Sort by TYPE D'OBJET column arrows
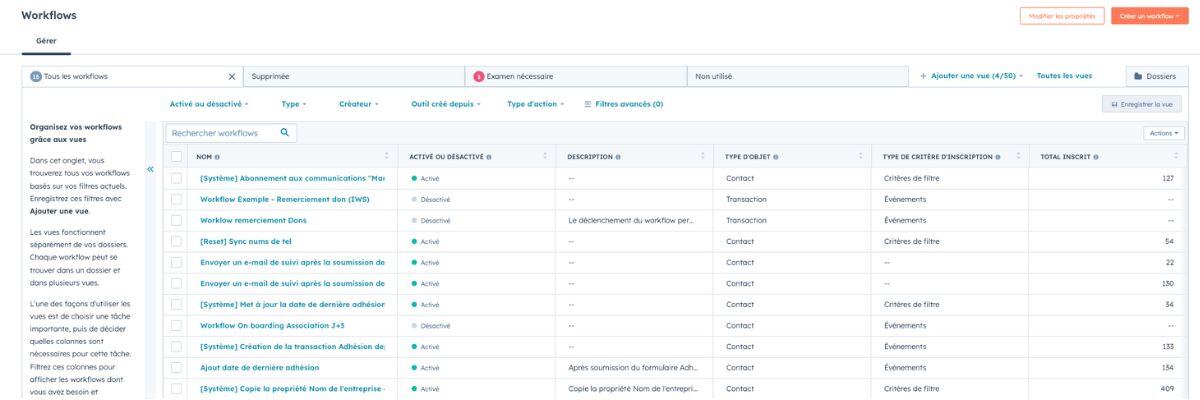The height and width of the screenshot is (400, 1200). pos(860,157)
